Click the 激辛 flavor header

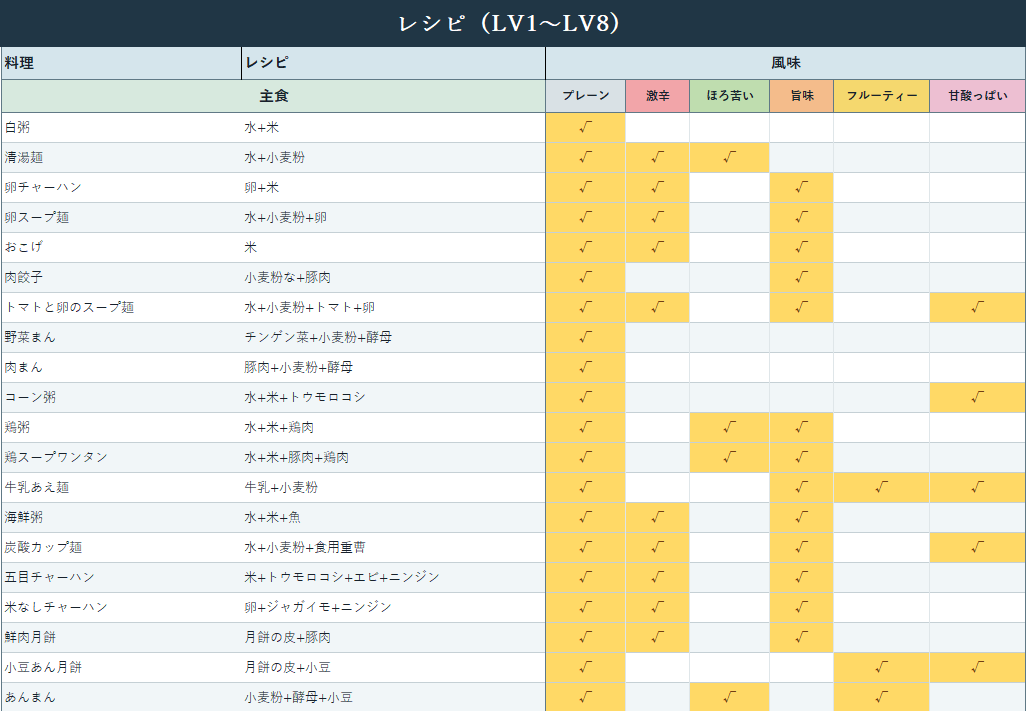[x=658, y=96]
